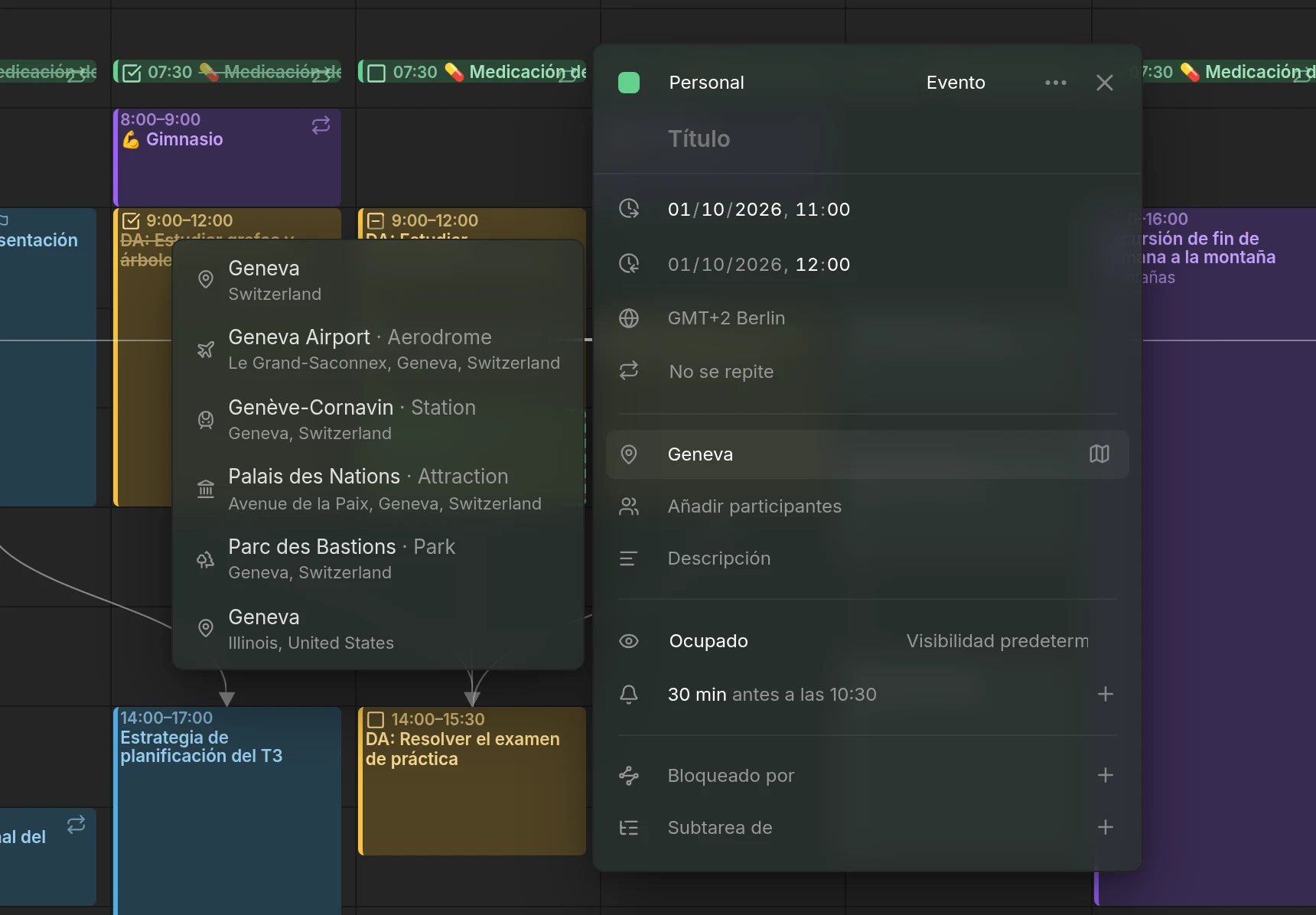Image resolution: width=1316 pixels, height=915 pixels.
Task: Click the globe timezone icon
Action: pyautogui.click(x=629, y=318)
